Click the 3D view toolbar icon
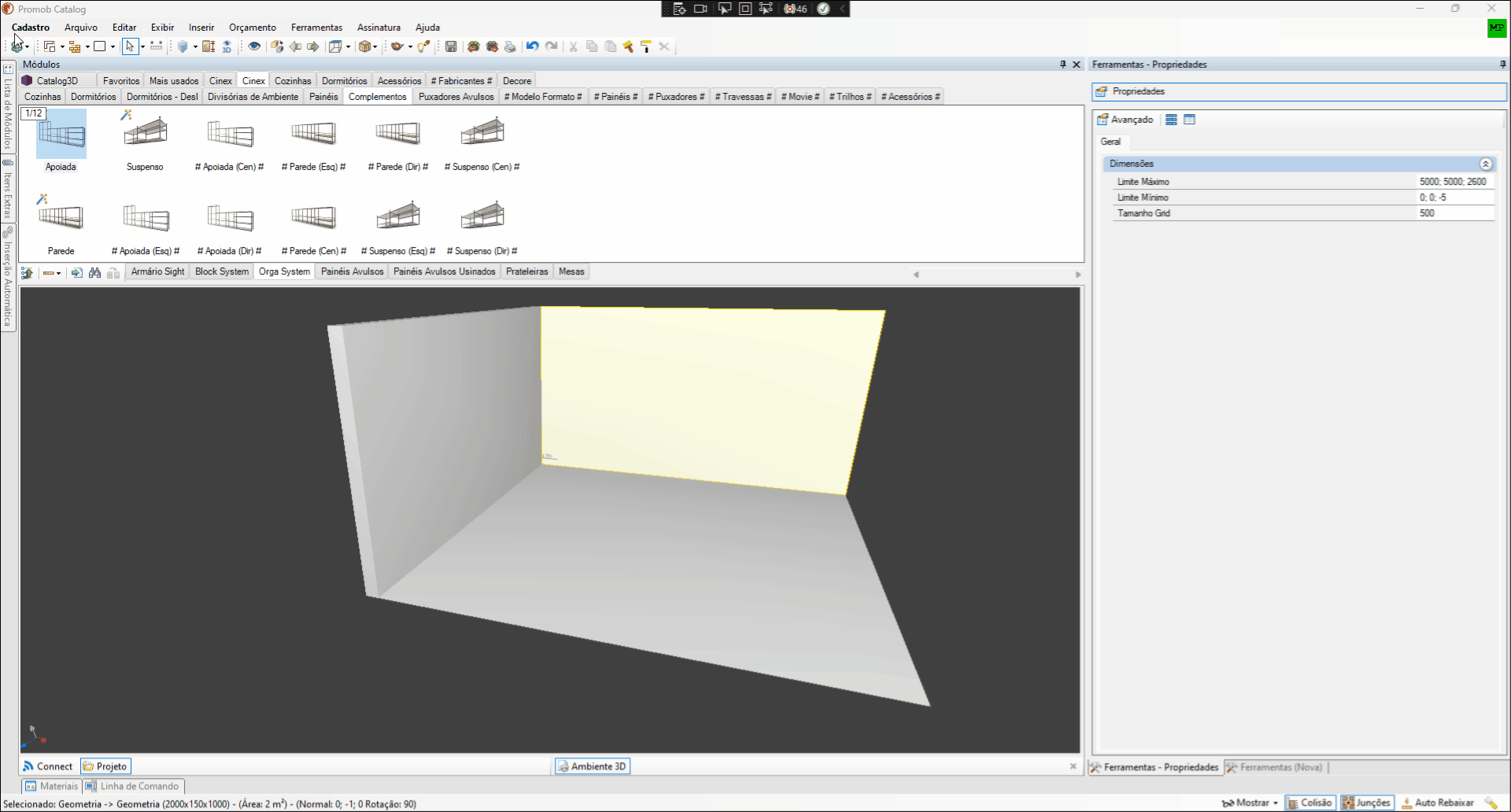The height and width of the screenshot is (812, 1511). pos(227,46)
